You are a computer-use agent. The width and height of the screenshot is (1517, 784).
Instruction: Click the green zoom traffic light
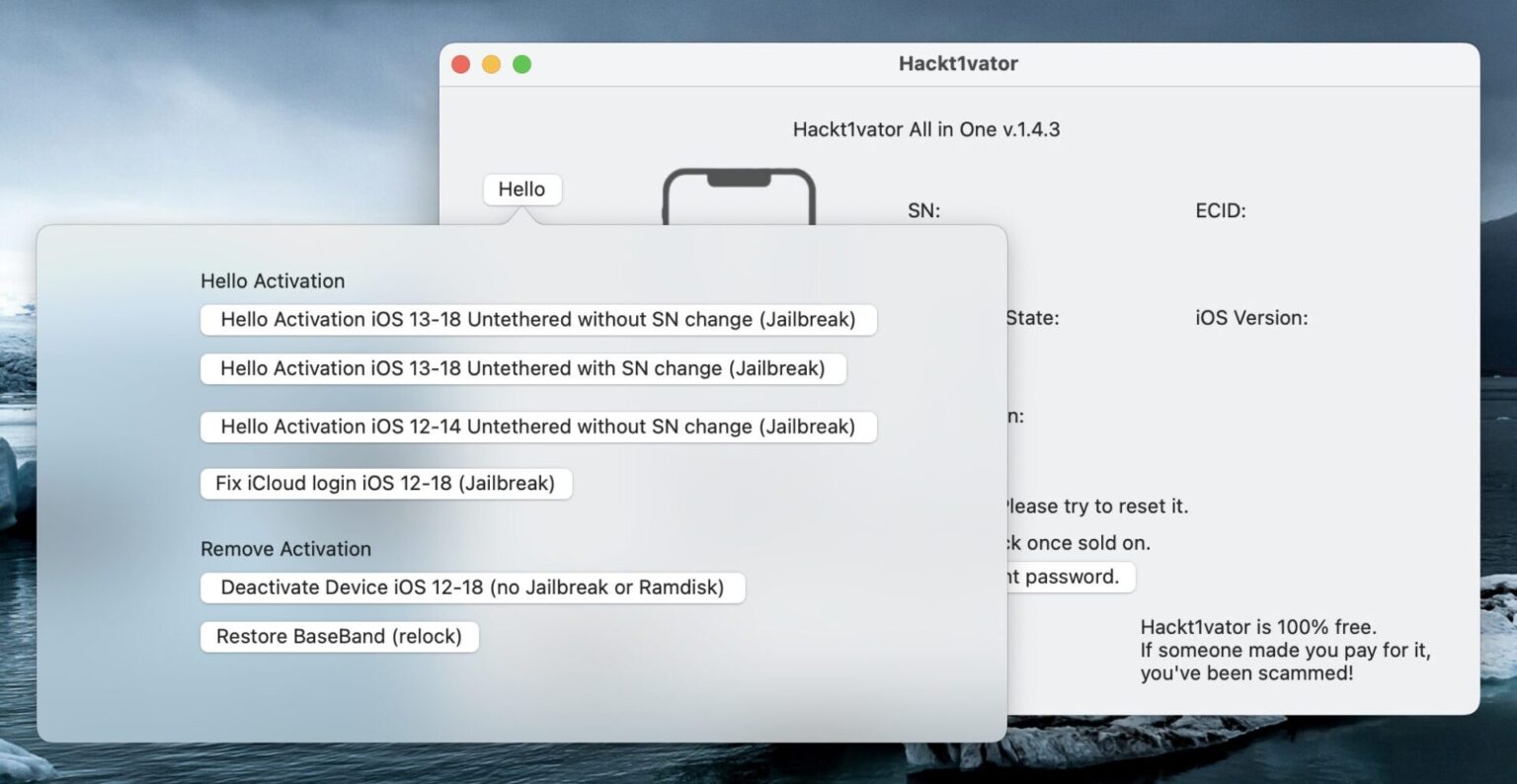coord(521,63)
